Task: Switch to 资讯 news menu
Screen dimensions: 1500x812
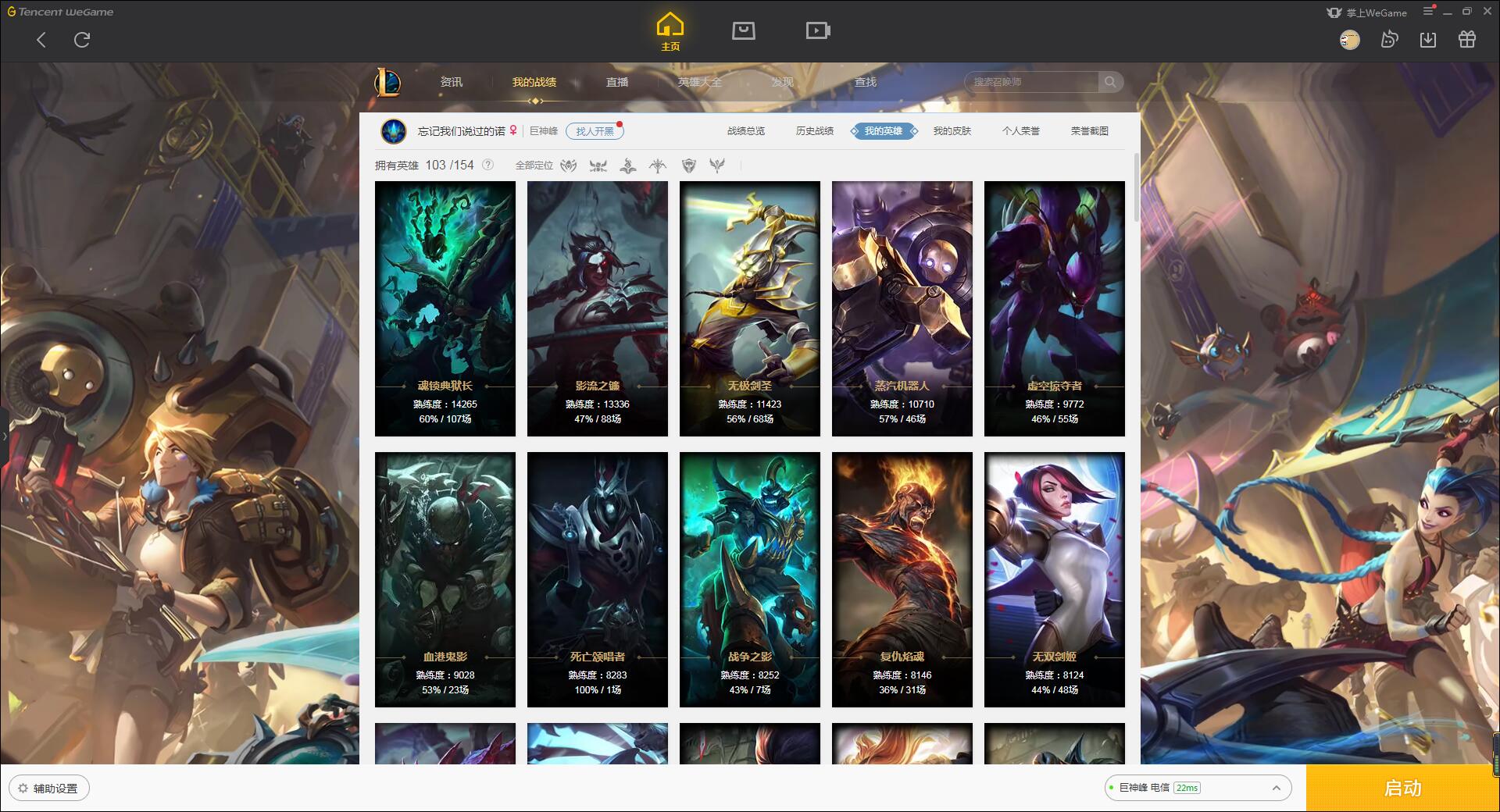Action: (x=452, y=82)
